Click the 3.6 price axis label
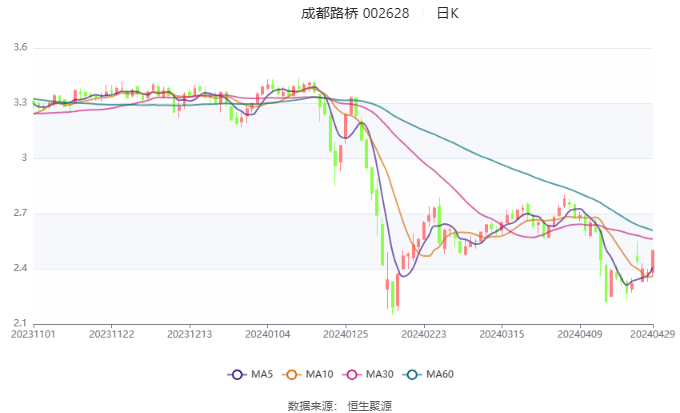Image resolution: width=680 pixels, height=413 pixels. (x=20, y=48)
